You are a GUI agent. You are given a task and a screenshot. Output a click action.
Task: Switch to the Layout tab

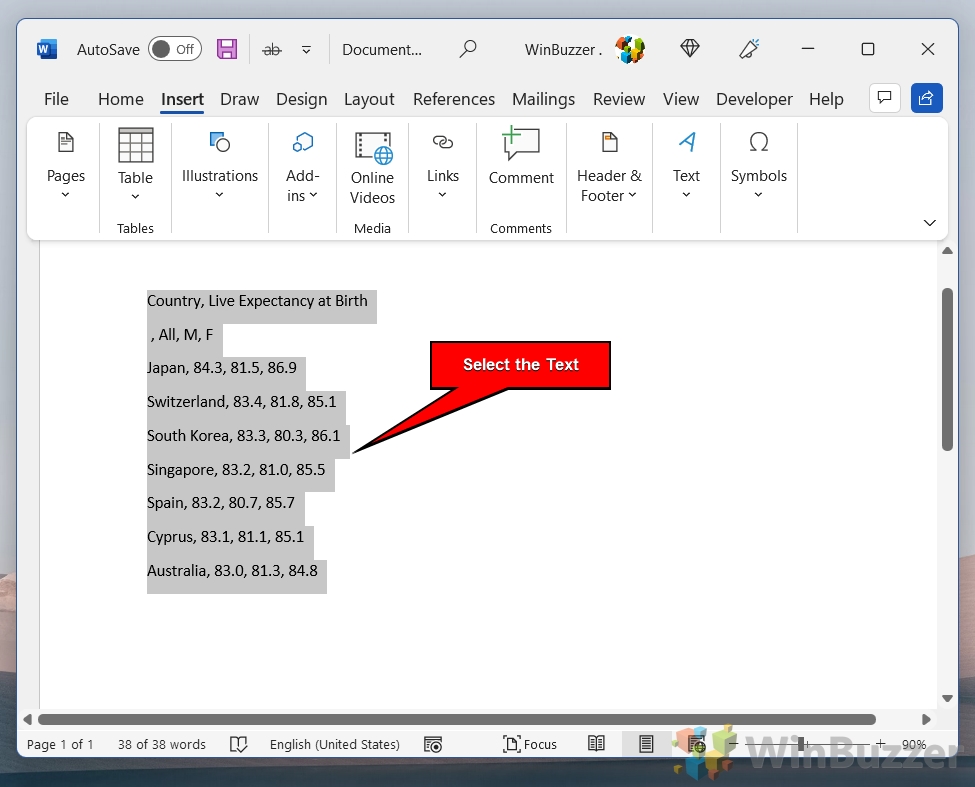pyautogui.click(x=369, y=99)
